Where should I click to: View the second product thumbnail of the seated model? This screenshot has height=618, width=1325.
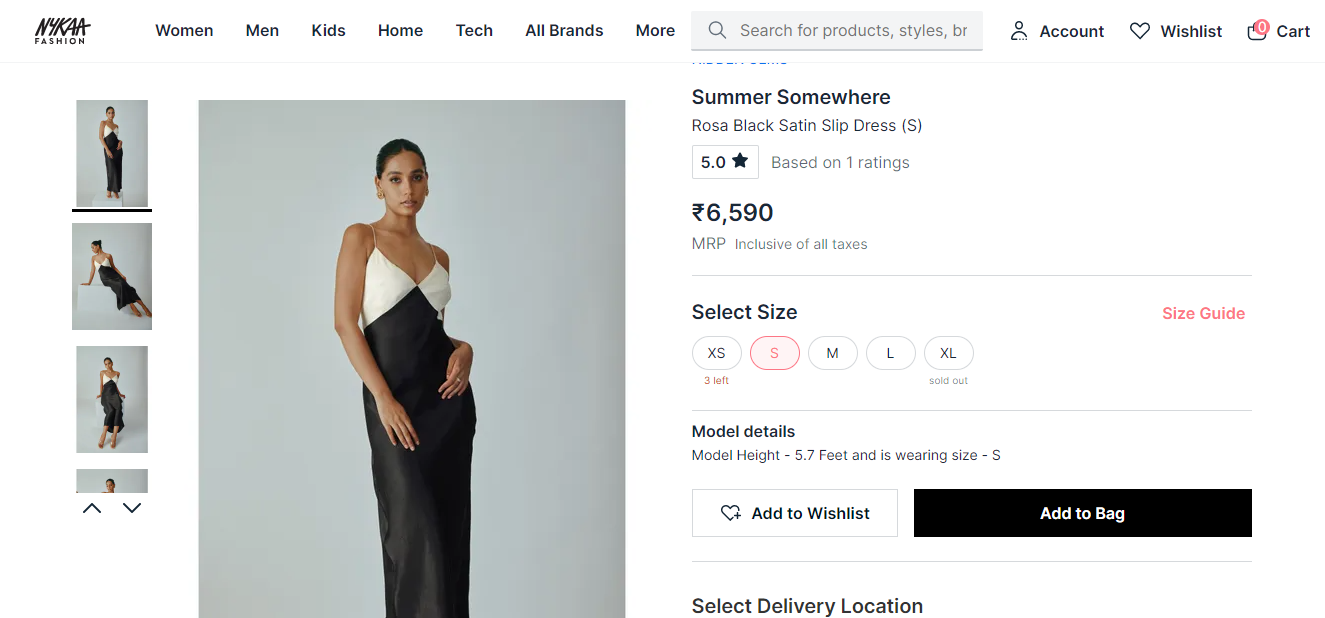(112, 276)
